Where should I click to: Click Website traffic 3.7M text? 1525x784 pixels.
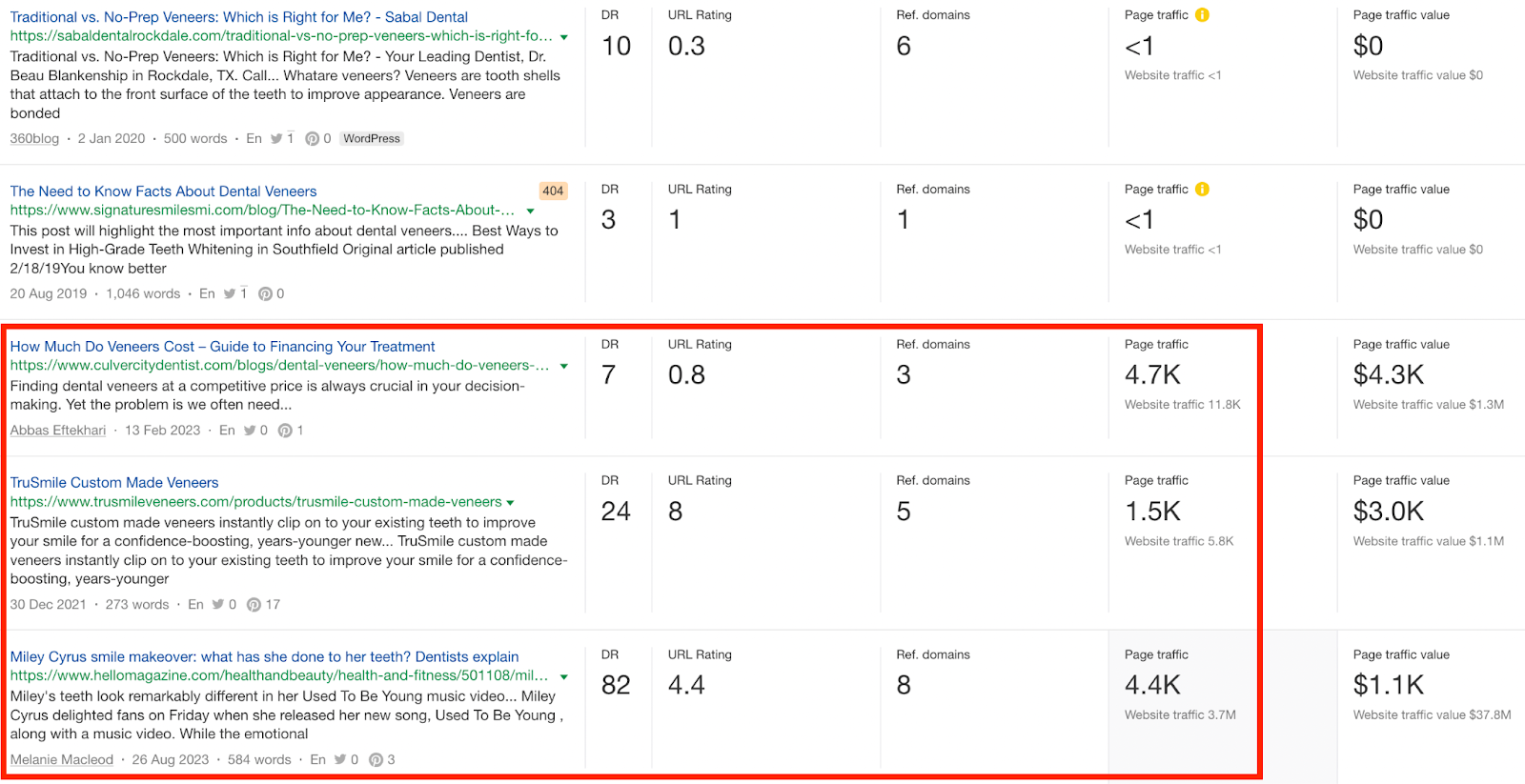coord(1180,715)
